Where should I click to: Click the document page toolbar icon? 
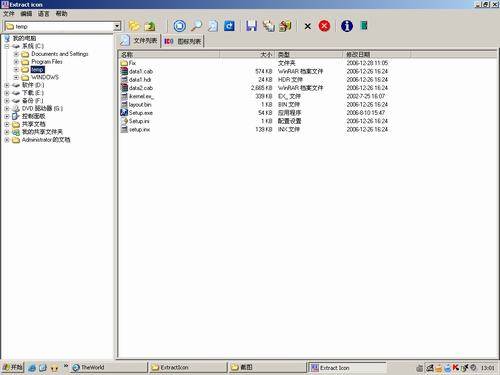213,26
